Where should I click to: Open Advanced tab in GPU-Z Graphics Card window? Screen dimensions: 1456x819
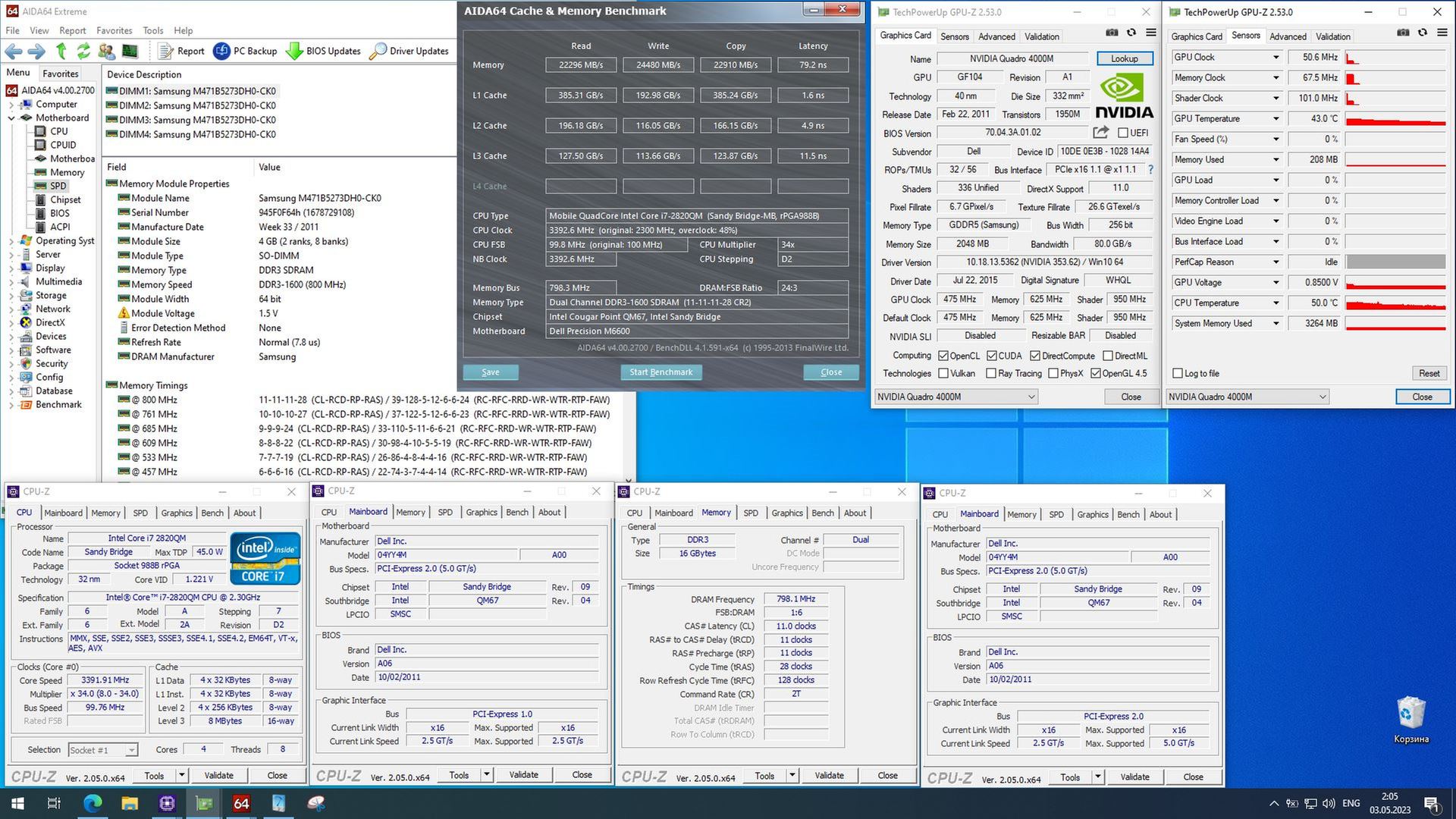996,36
